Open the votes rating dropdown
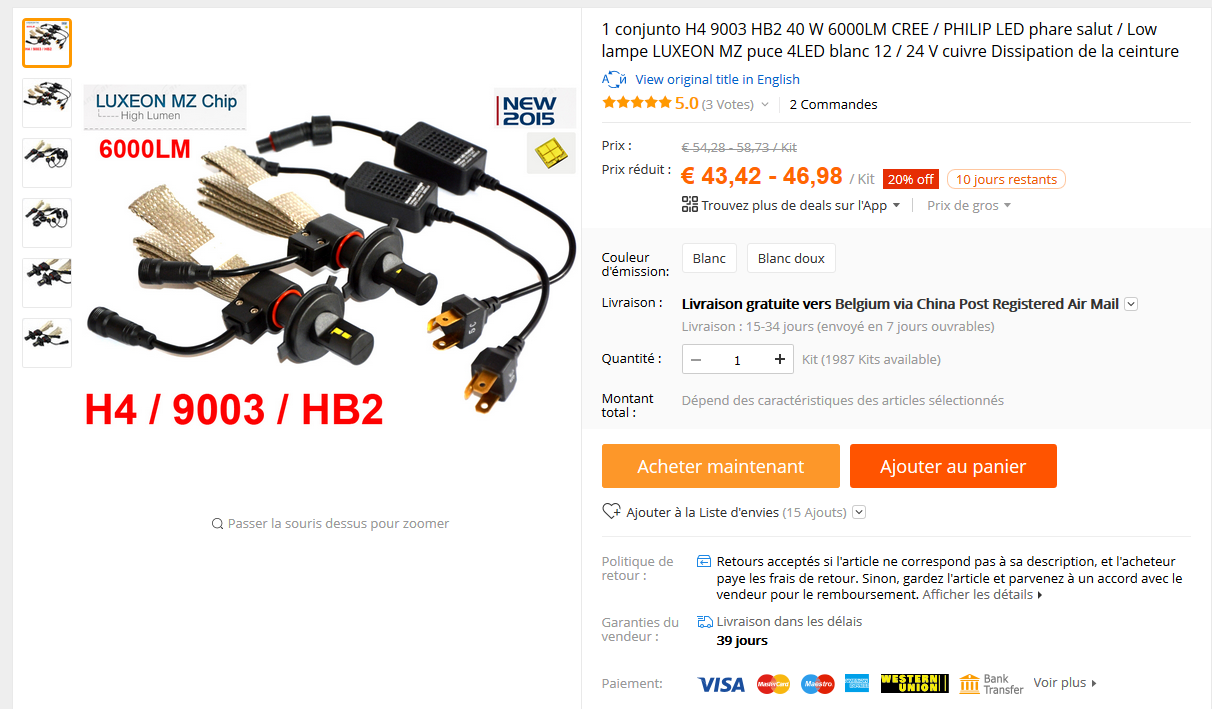Viewport: 1212px width, 709px height. [x=765, y=104]
